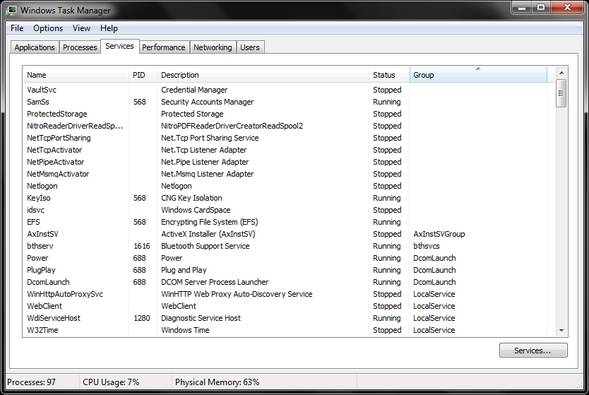The width and height of the screenshot is (589, 395).
Task: Click PID 1616 in bthserv row
Action: tap(142, 246)
